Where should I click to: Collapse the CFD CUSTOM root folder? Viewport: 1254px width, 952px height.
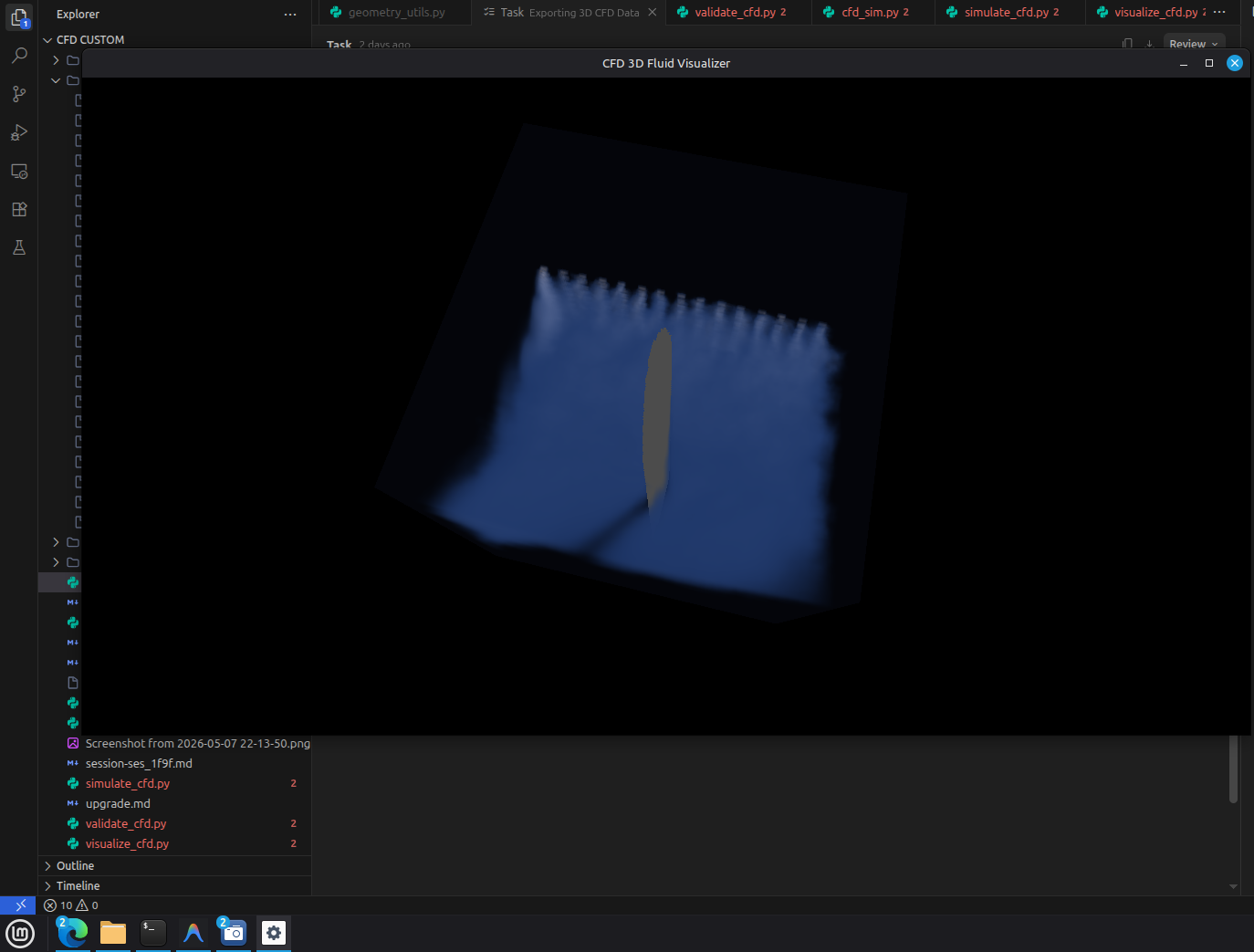pos(47,40)
